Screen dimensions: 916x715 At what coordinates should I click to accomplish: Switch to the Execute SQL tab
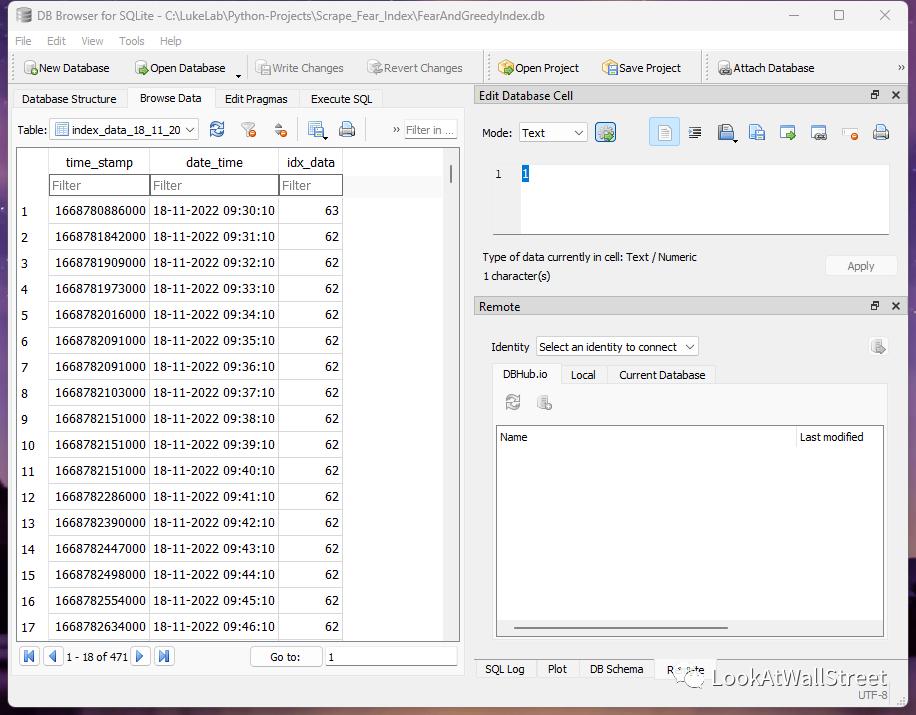pos(341,99)
